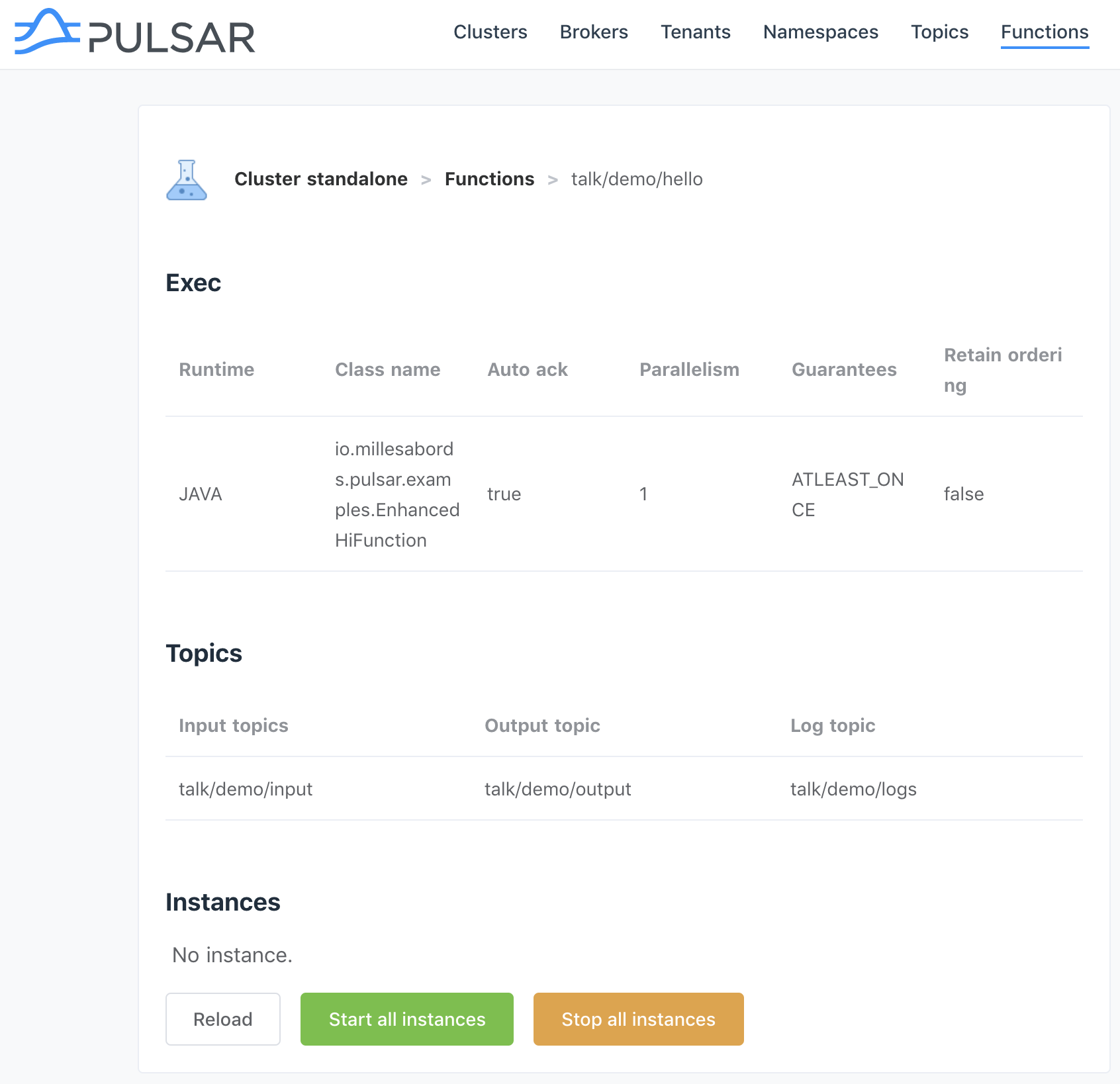Select the talk/demo/input cell
The width and height of the screenshot is (1120, 1084).
[x=246, y=789]
